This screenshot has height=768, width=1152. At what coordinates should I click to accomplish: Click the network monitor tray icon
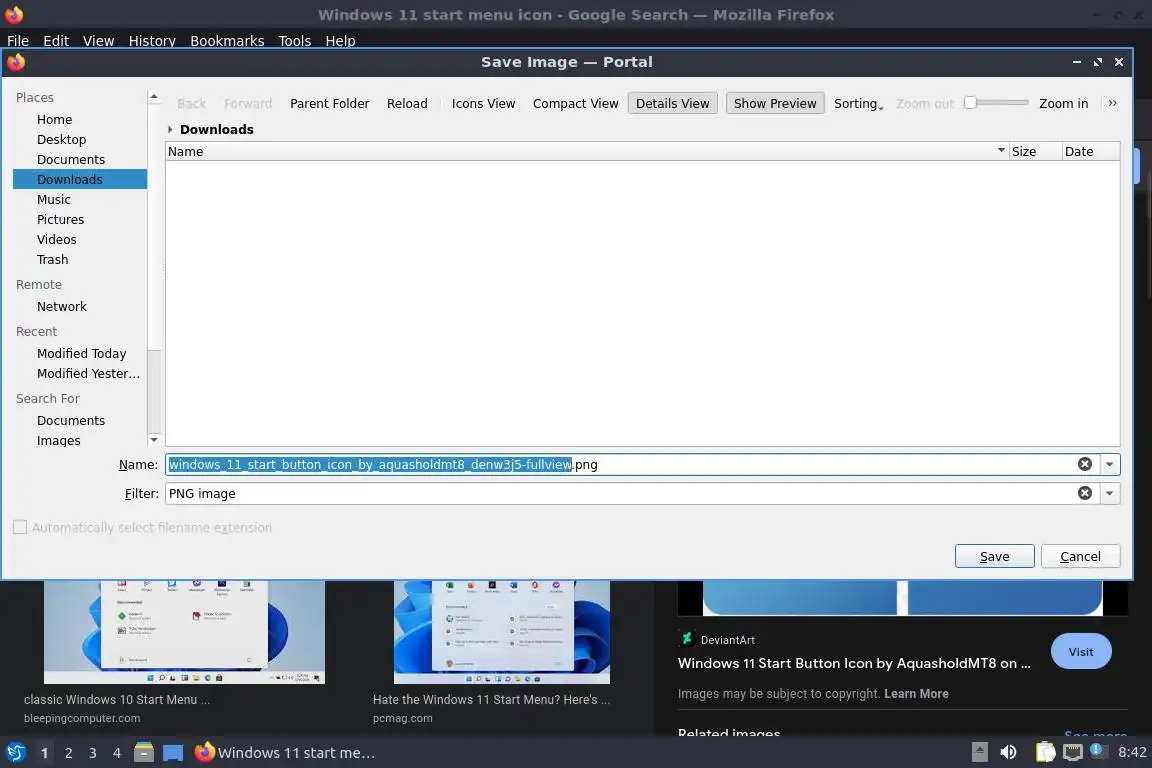pyautogui.click(x=1073, y=752)
